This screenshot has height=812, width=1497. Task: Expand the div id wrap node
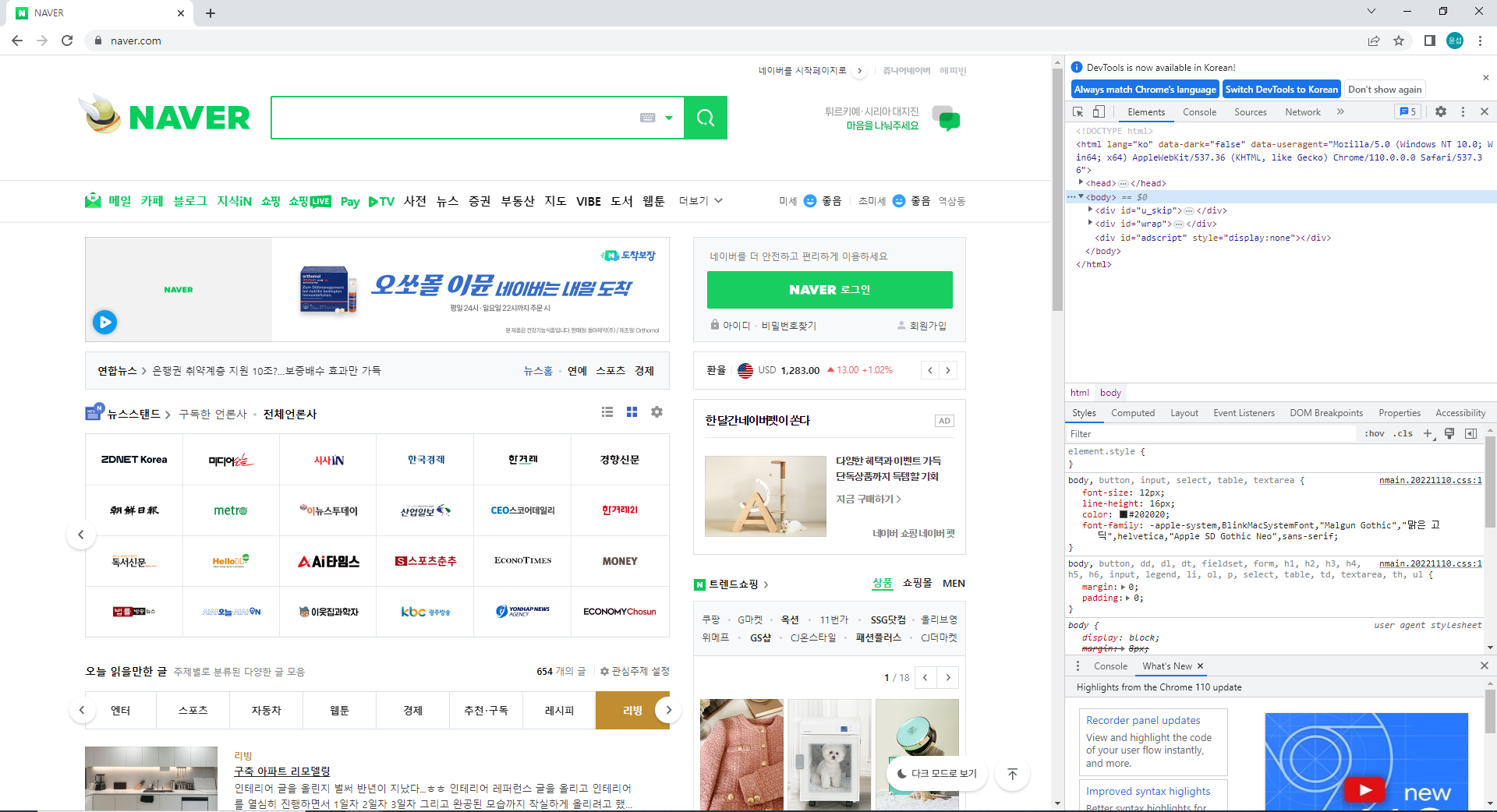point(1090,223)
